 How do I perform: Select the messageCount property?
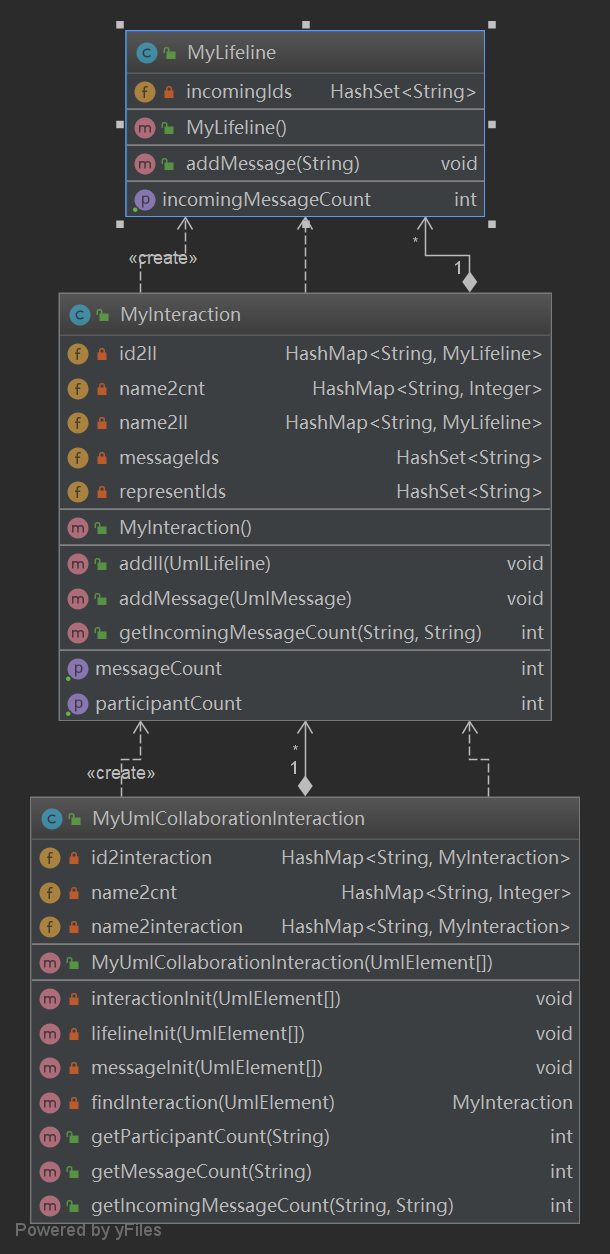305,669
